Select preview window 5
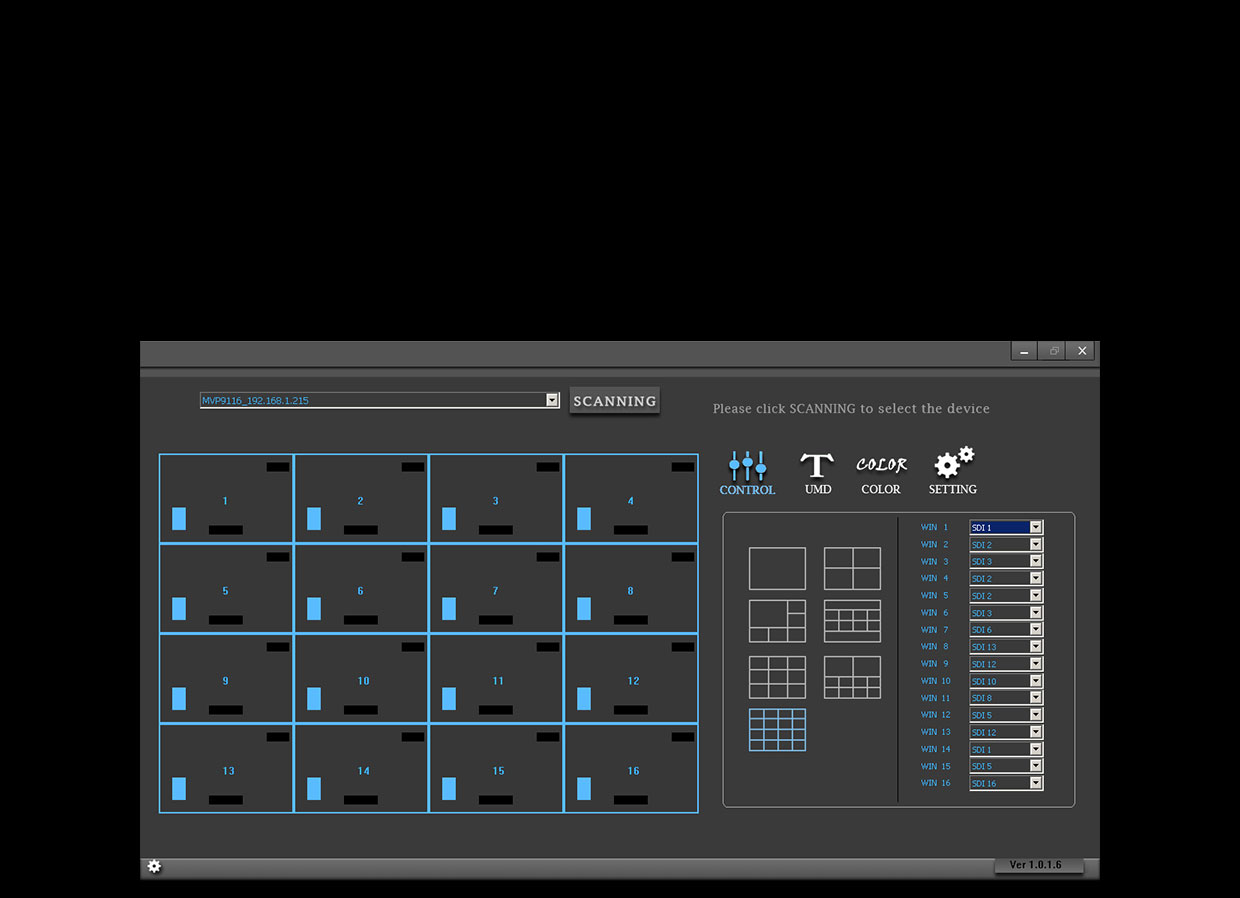 coord(226,589)
